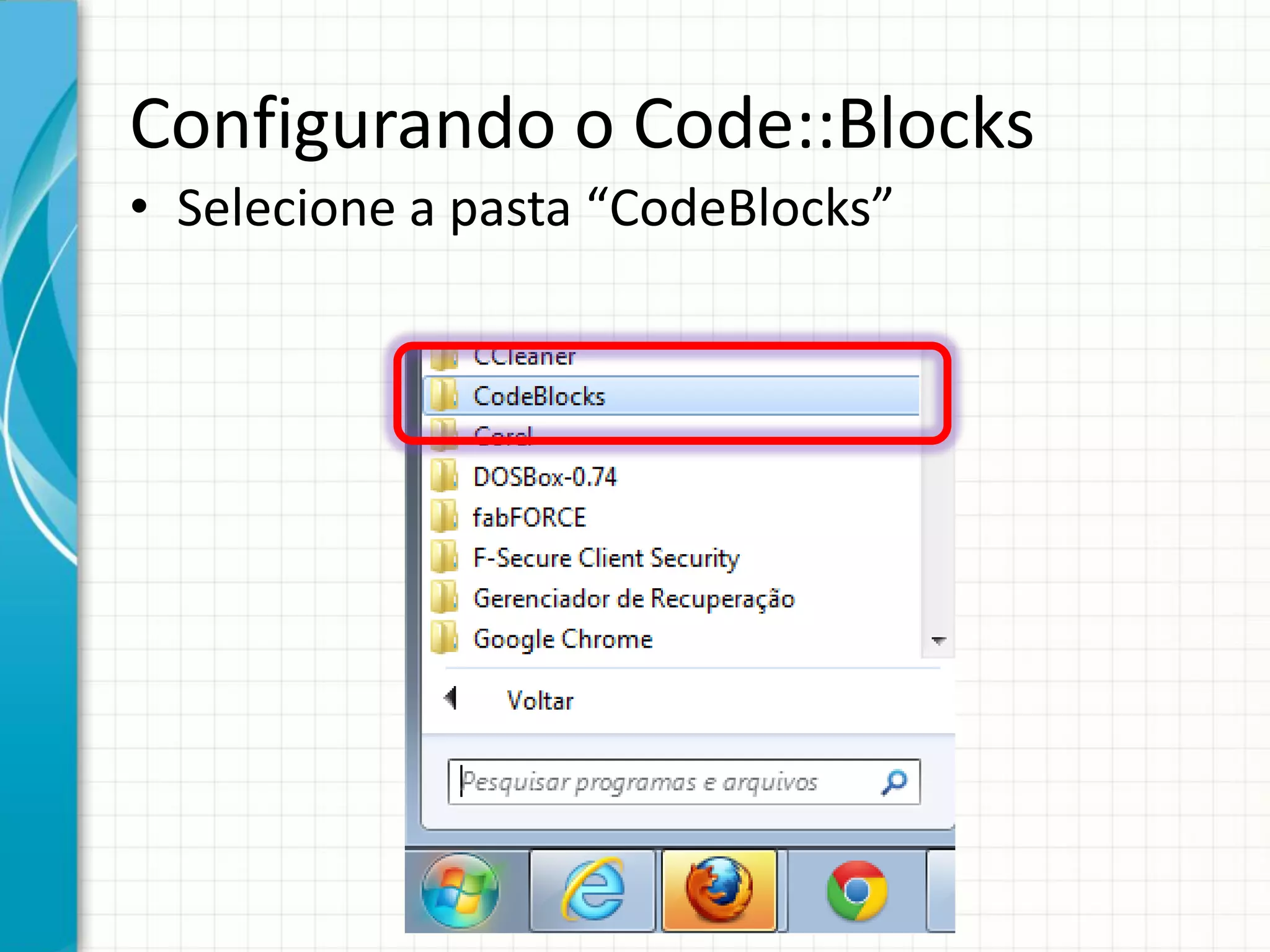
Task: Click the search magnifier icon
Action: click(894, 782)
